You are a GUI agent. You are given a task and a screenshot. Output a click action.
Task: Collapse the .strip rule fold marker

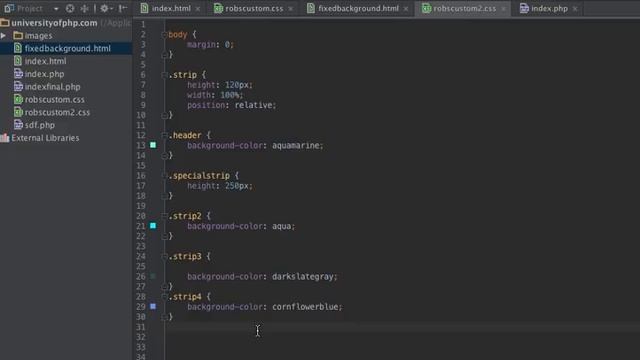(x=164, y=75)
